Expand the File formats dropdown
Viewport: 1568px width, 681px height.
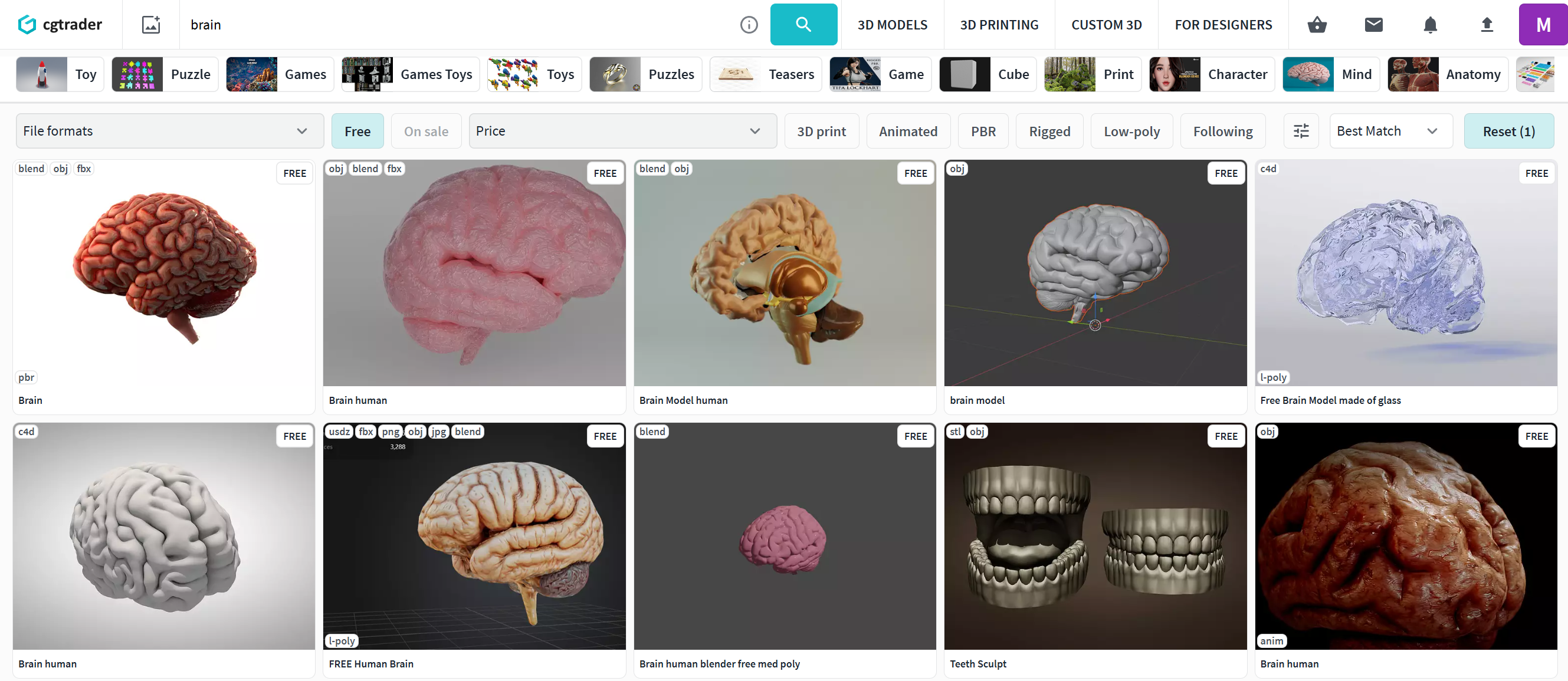pyautogui.click(x=169, y=131)
